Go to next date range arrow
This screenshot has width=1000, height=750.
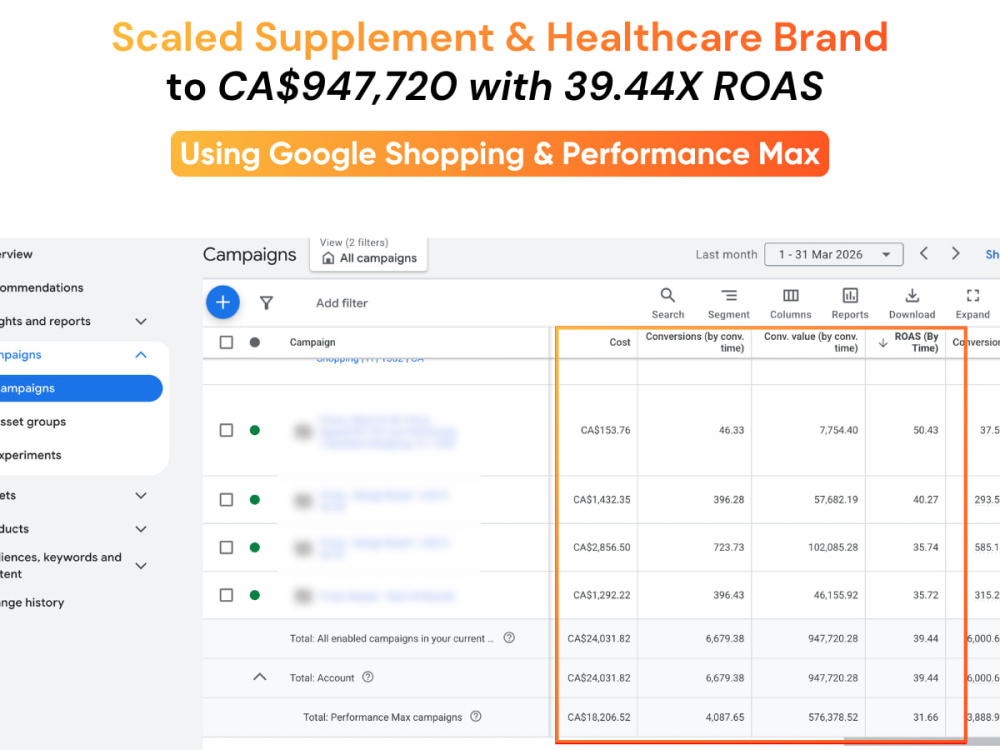(x=955, y=254)
